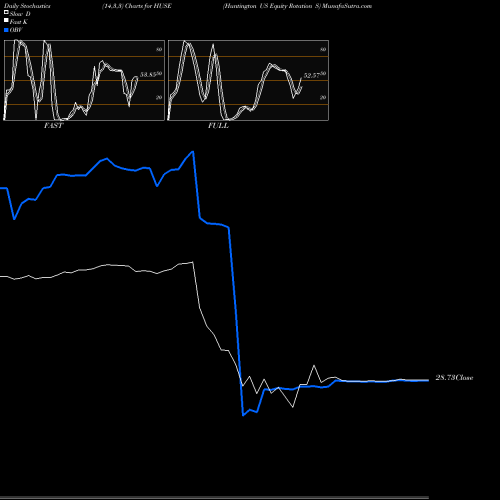Viewport: 500px width, 500px height.
Task: Click the '(14,3,3) Charts for HUSE' heading
Action: pyautogui.click(x=137, y=6)
